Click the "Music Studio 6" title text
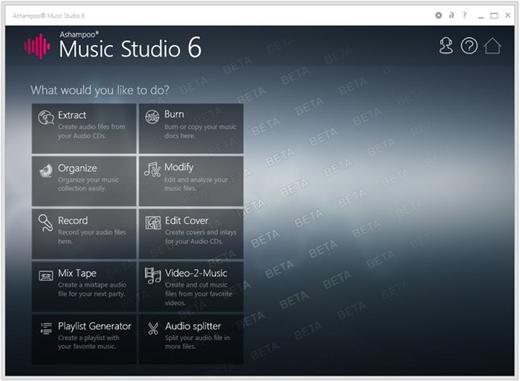The height and width of the screenshot is (381, 520). click(130, 48)
